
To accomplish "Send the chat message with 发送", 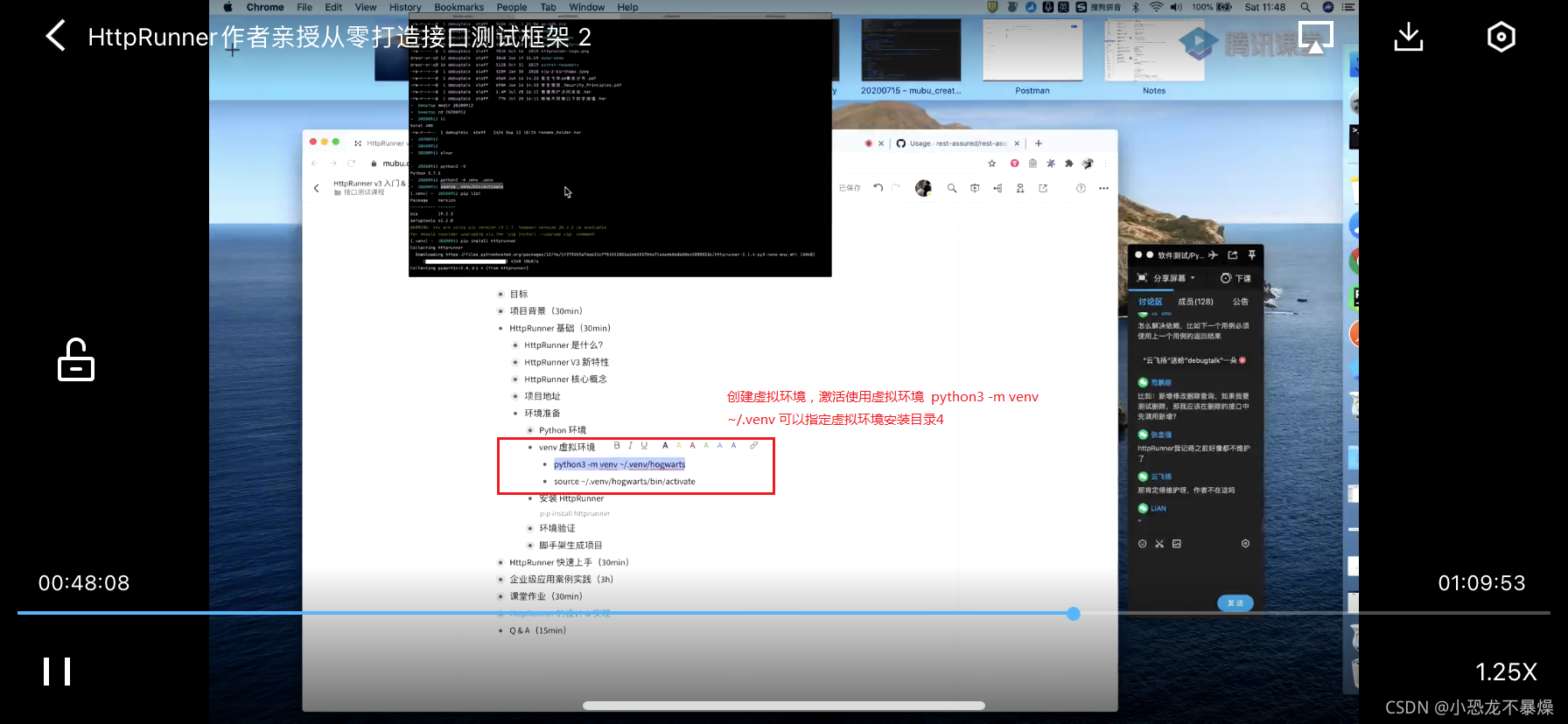I will point(1235,603).
